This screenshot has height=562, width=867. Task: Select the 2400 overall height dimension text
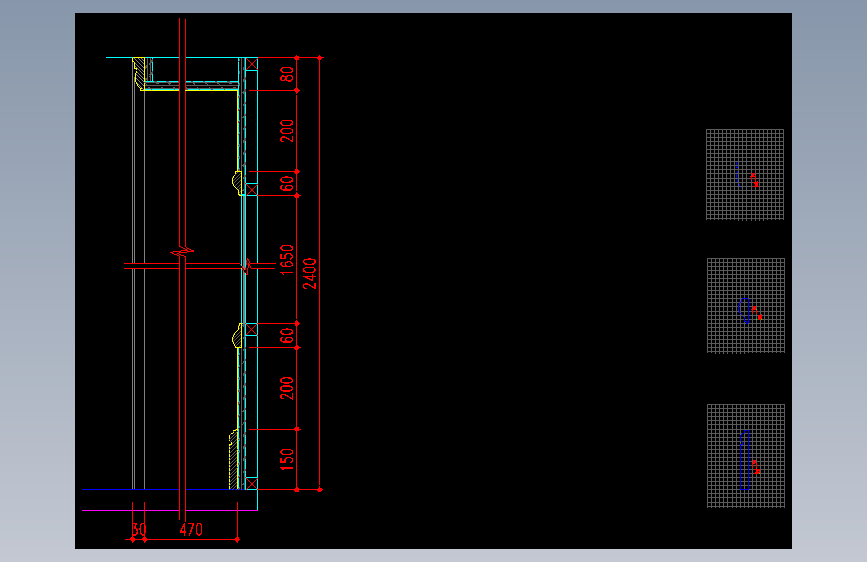click(x=310, y=273)
